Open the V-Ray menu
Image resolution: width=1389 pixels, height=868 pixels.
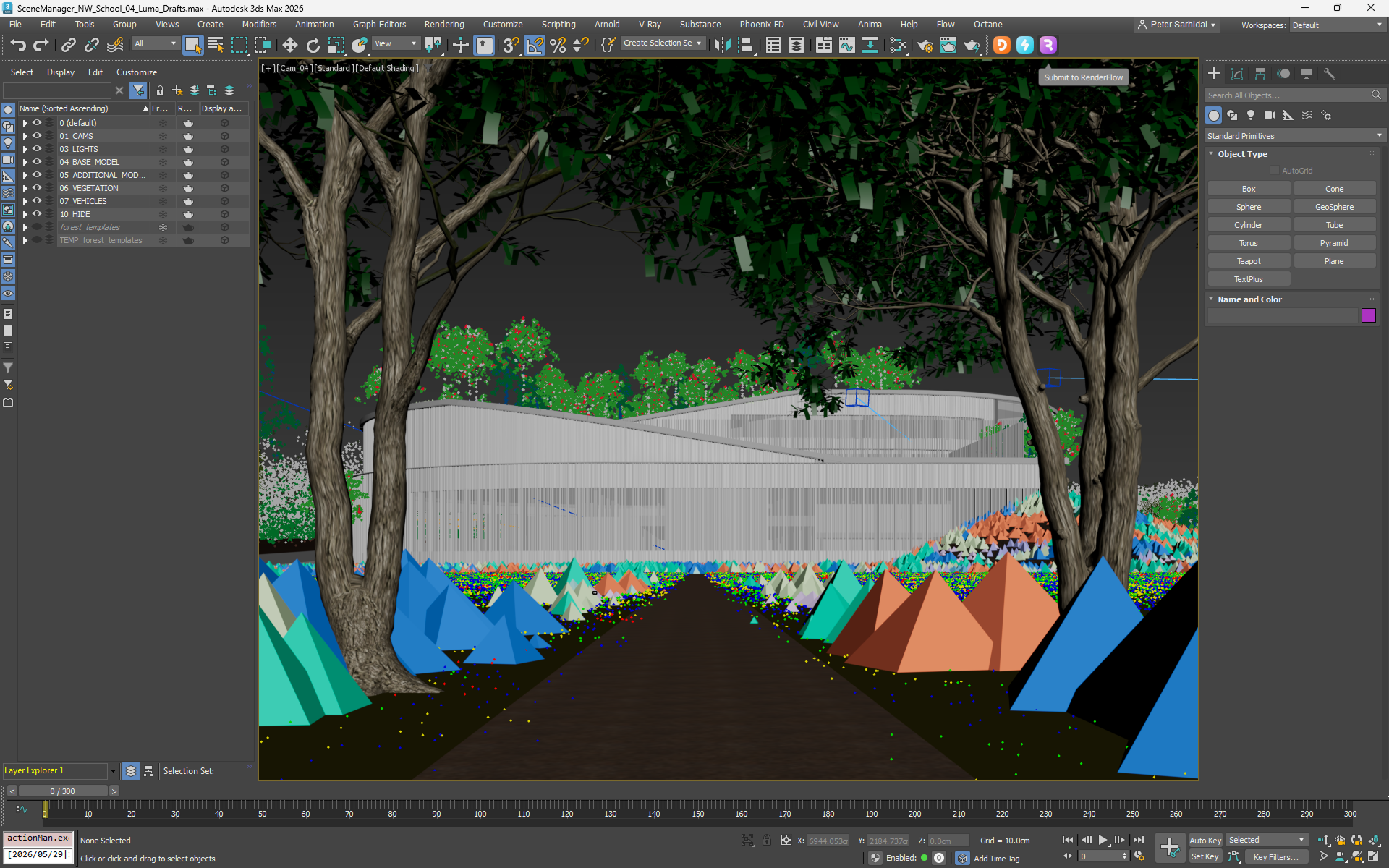[x=650, y=25]
